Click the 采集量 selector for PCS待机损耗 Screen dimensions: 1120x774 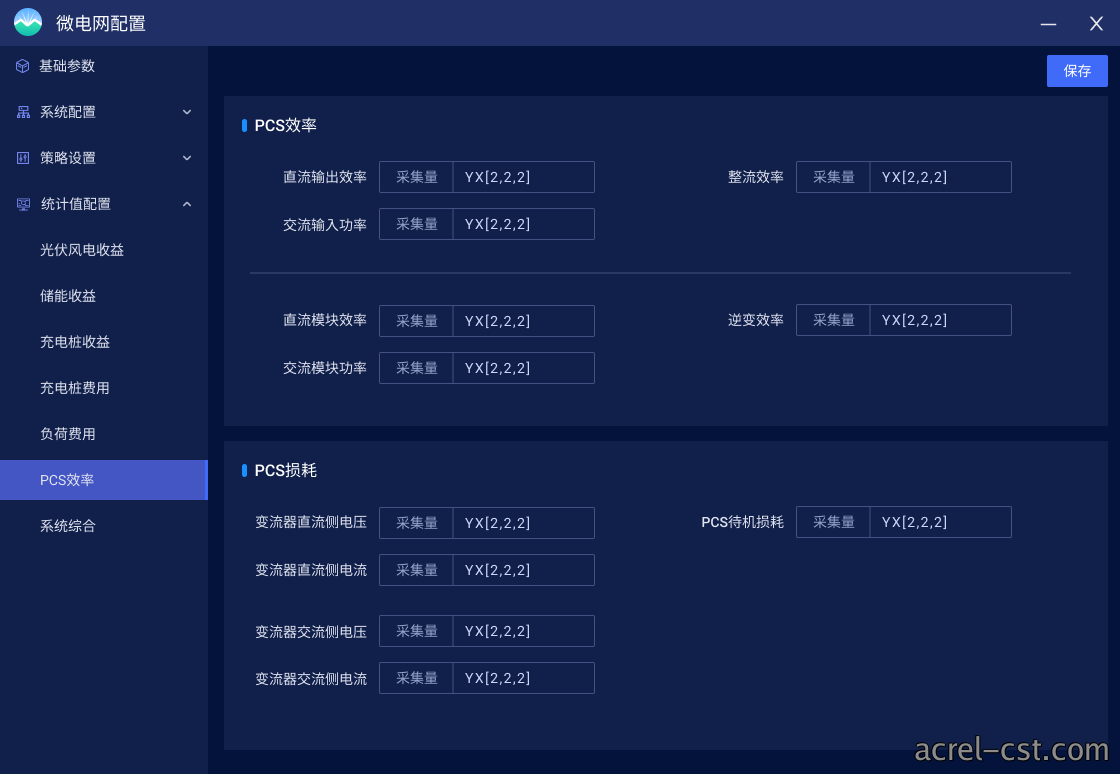coord(834,522)
